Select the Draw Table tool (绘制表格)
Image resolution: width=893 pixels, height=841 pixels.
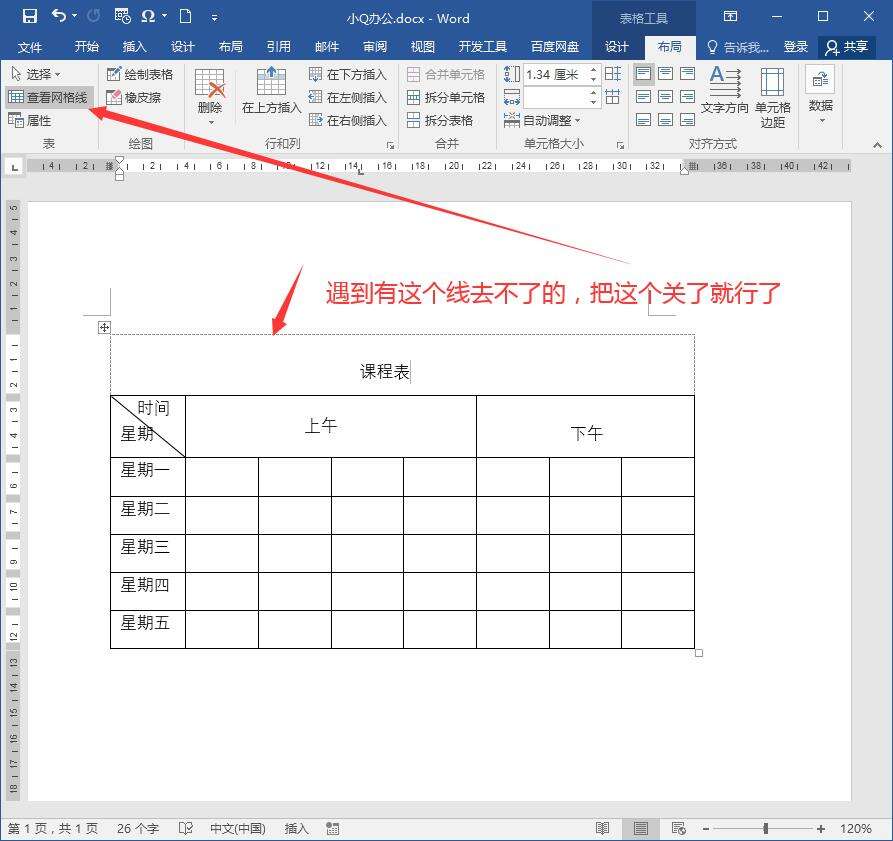tap(140, 74)
